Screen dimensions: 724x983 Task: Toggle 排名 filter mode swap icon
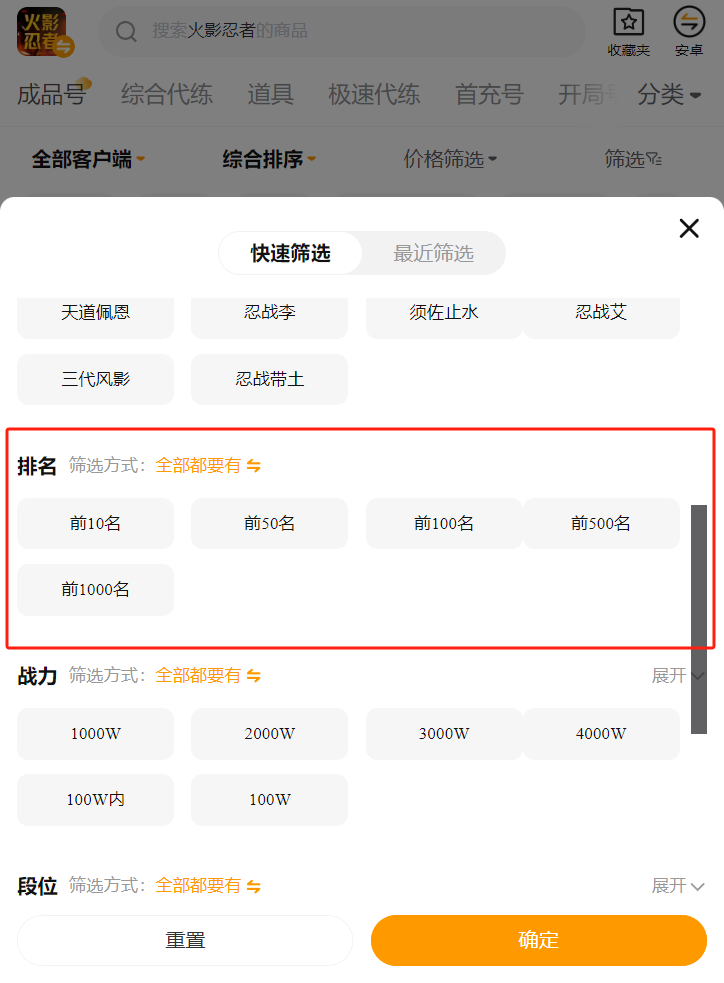click(x=254, y=466)
